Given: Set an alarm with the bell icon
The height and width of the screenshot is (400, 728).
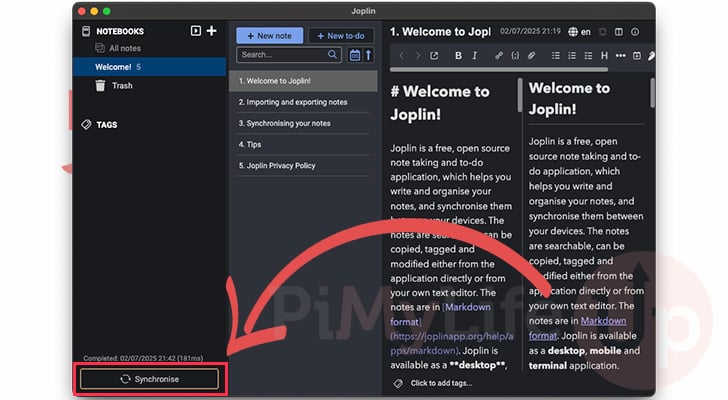Looking at the screenshot, I should click(603, 32).
